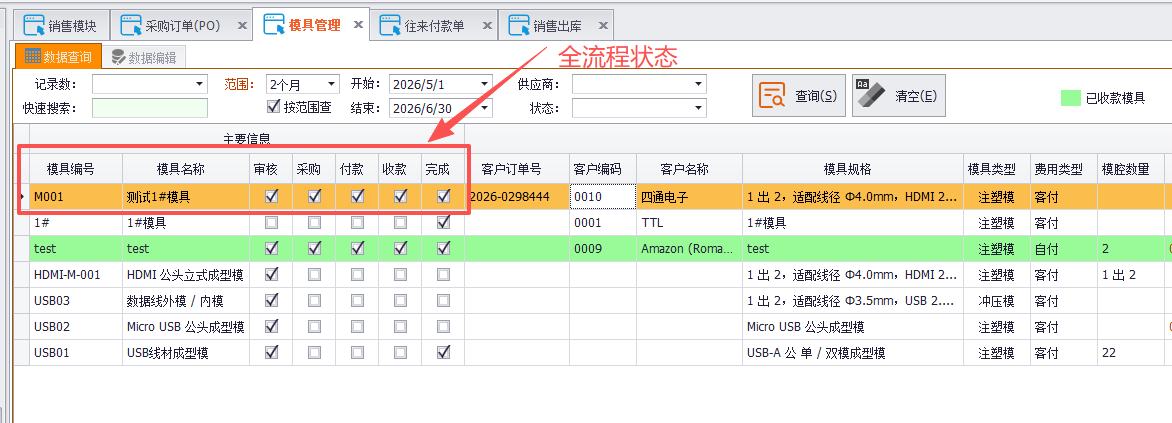Switch to the 往来付款单 tab
Screen dimensions: 1172x423
pyautogui.click(x=434, y=25)
